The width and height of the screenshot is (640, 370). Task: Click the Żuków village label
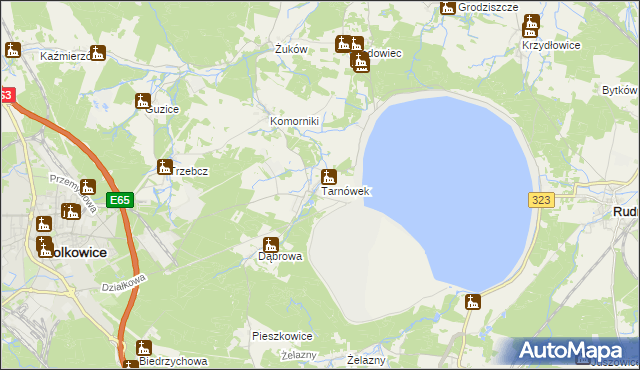coord(291,49)
